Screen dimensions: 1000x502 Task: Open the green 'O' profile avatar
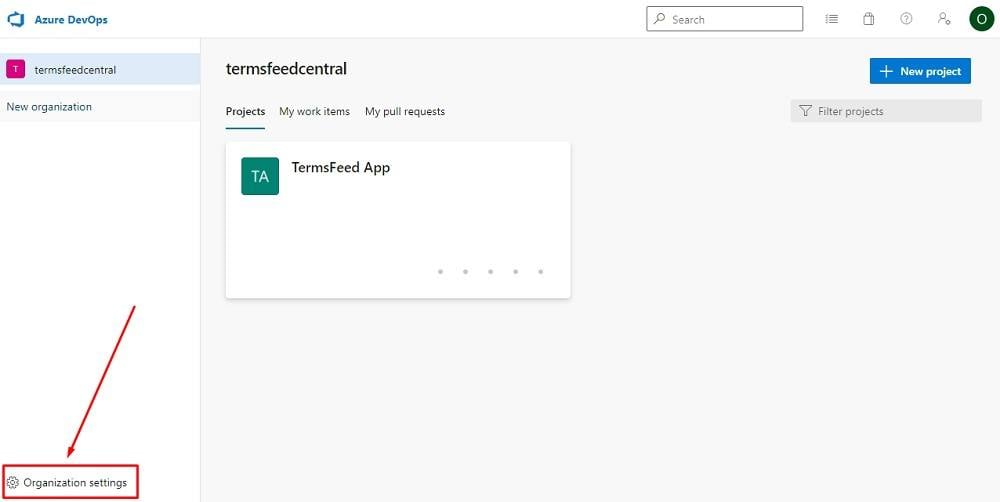(981, 19)
